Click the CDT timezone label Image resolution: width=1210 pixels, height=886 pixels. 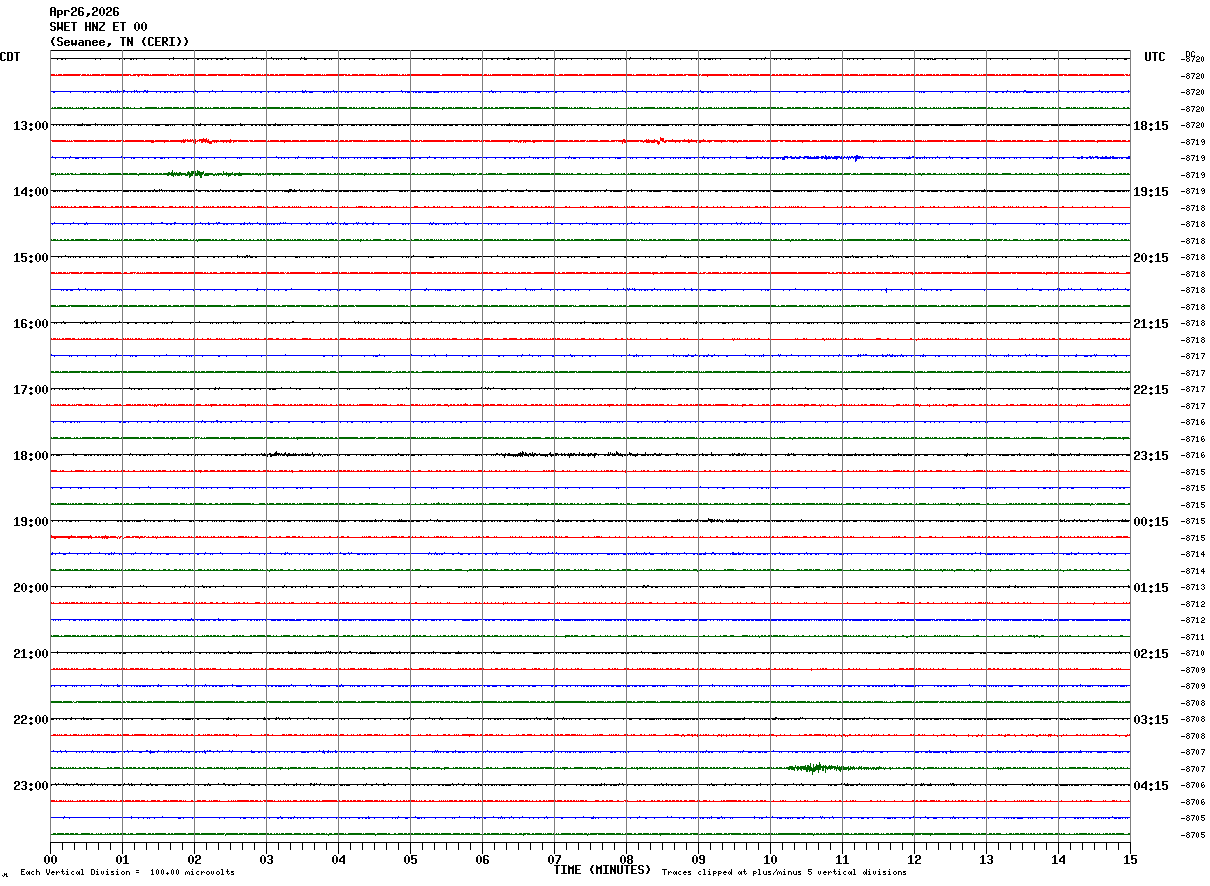point(10,57)
